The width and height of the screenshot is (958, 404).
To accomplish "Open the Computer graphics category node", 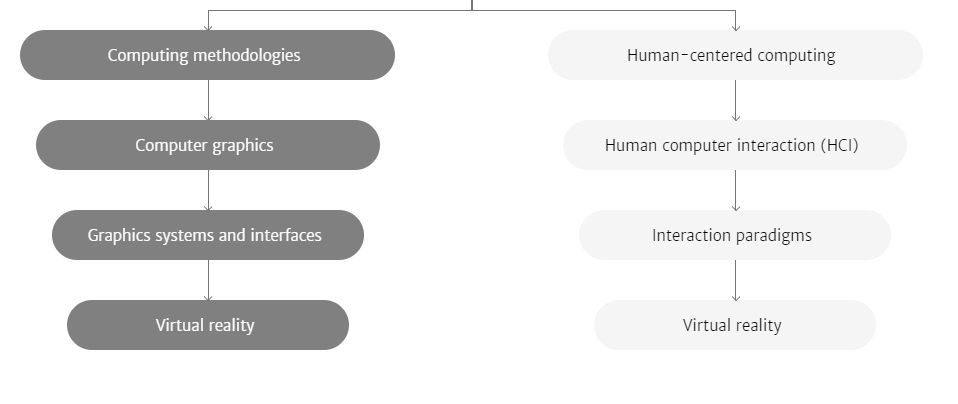I will [208, 145].
